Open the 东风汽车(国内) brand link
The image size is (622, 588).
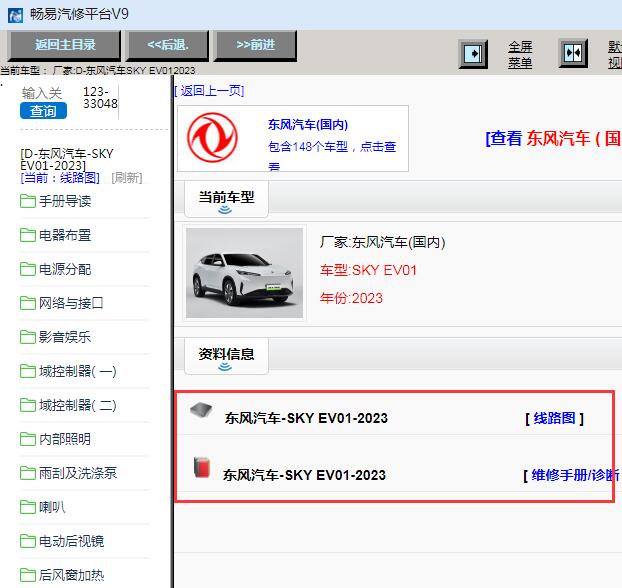(308, 125)
